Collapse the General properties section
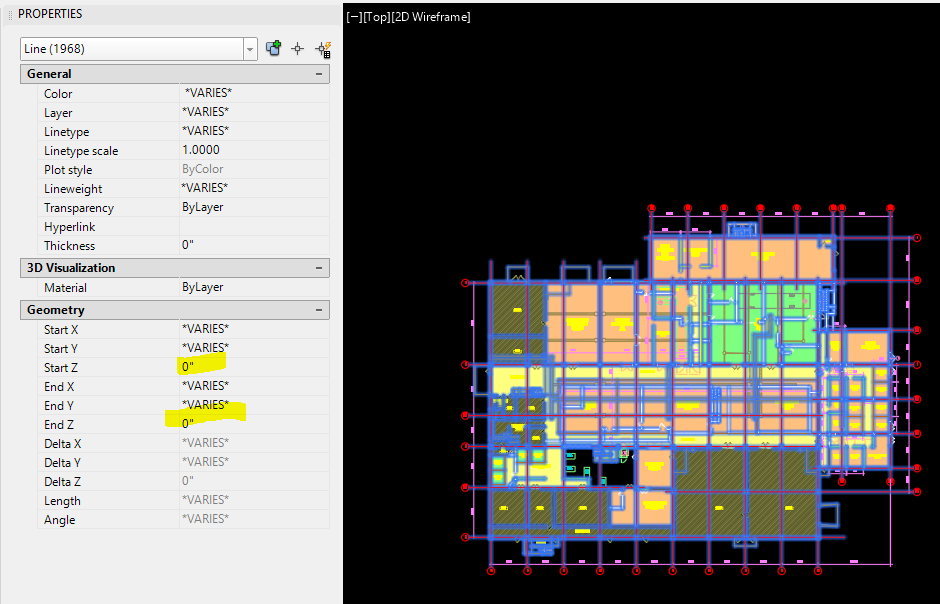 coord(320,73)
